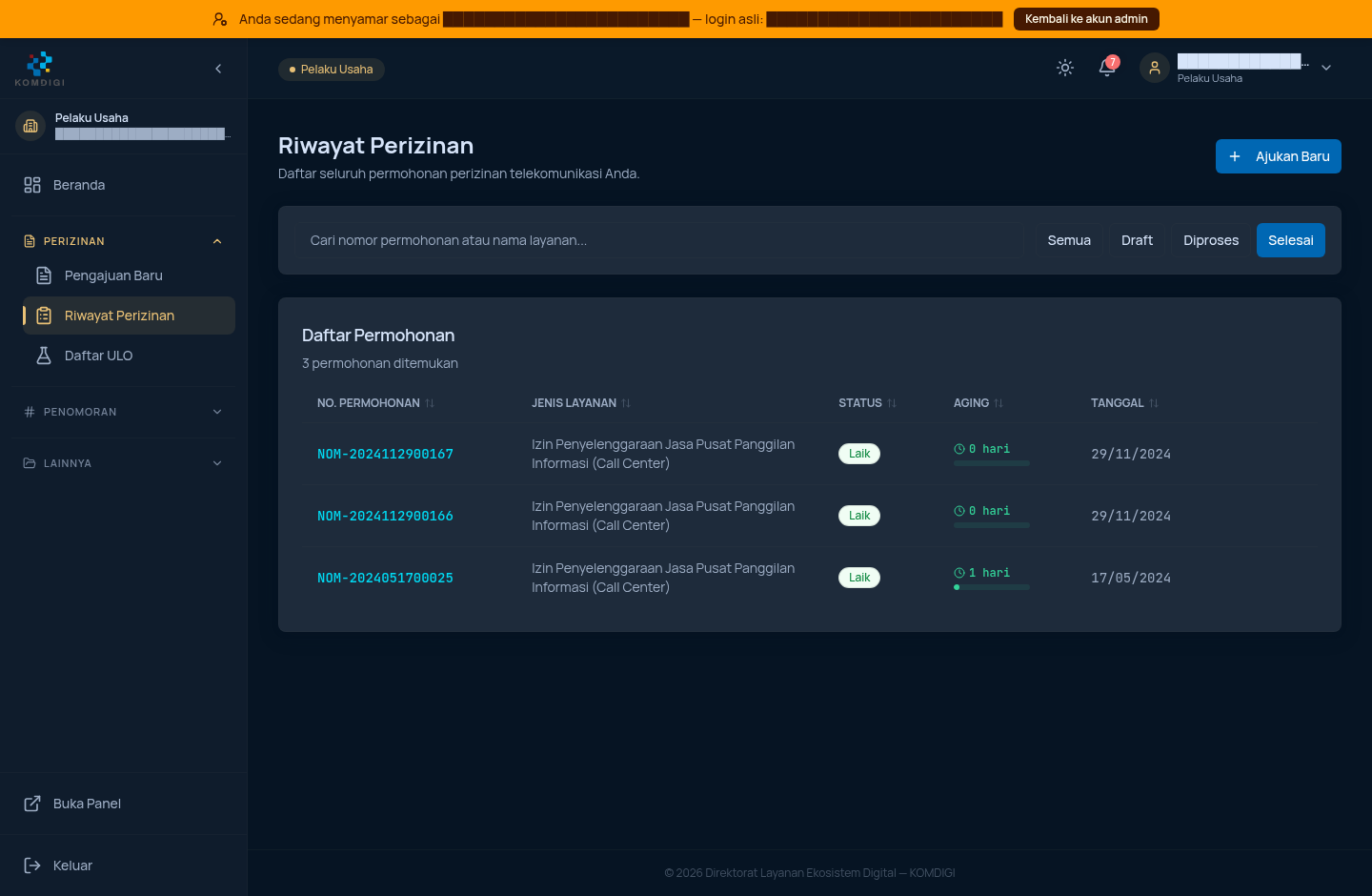1372x896 pixels.
Task: Click Laik status of NOM-2024112900167
Action: (859, 454)
